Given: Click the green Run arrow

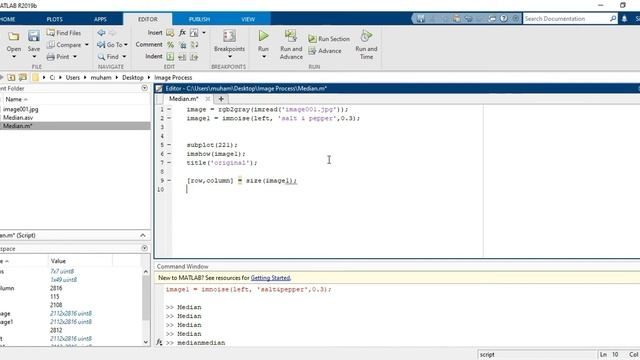Looking at the screenshot, I should coord(263,36).
